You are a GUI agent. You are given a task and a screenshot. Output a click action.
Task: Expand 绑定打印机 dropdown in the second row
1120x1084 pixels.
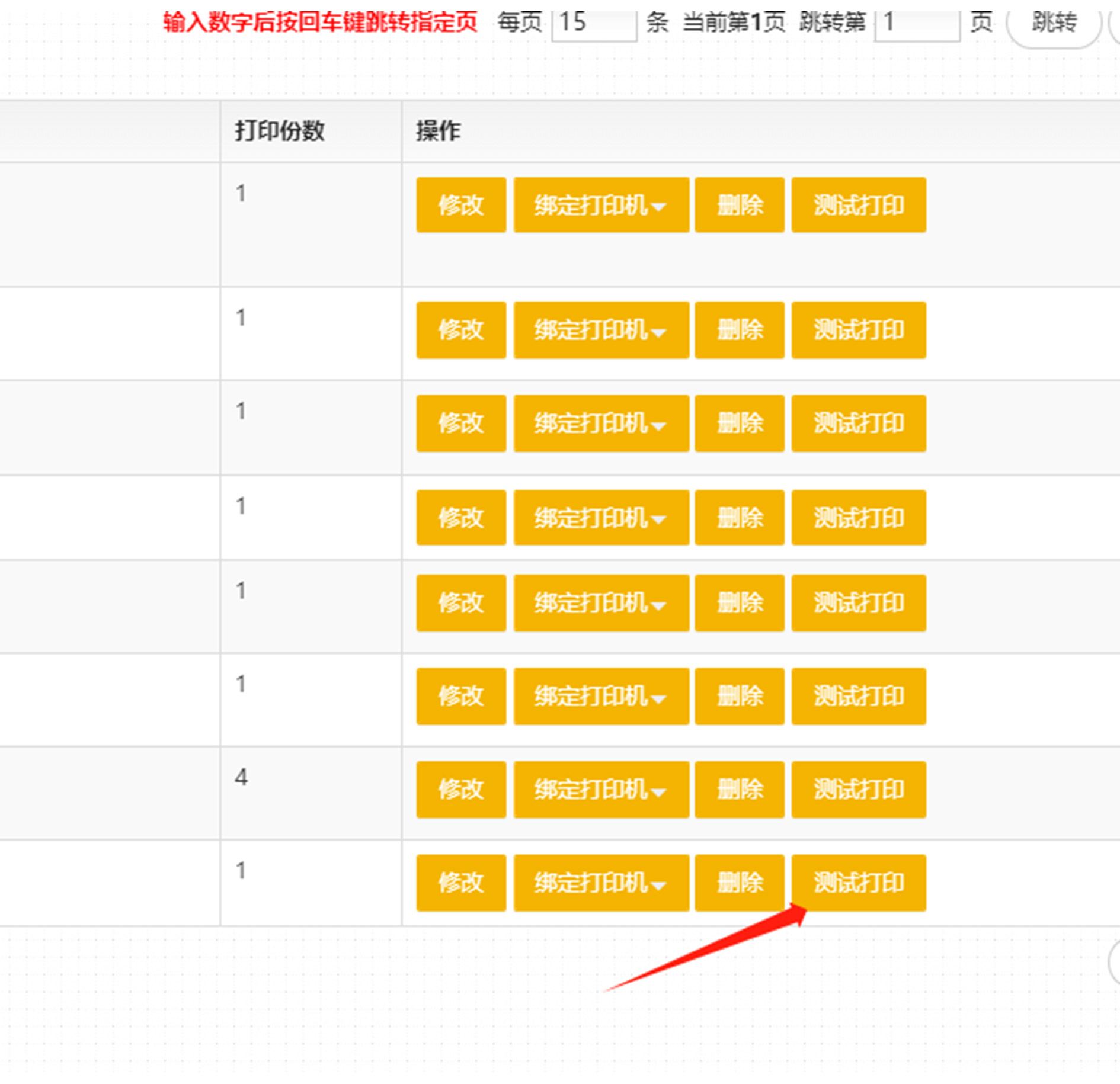click(601, 330)
